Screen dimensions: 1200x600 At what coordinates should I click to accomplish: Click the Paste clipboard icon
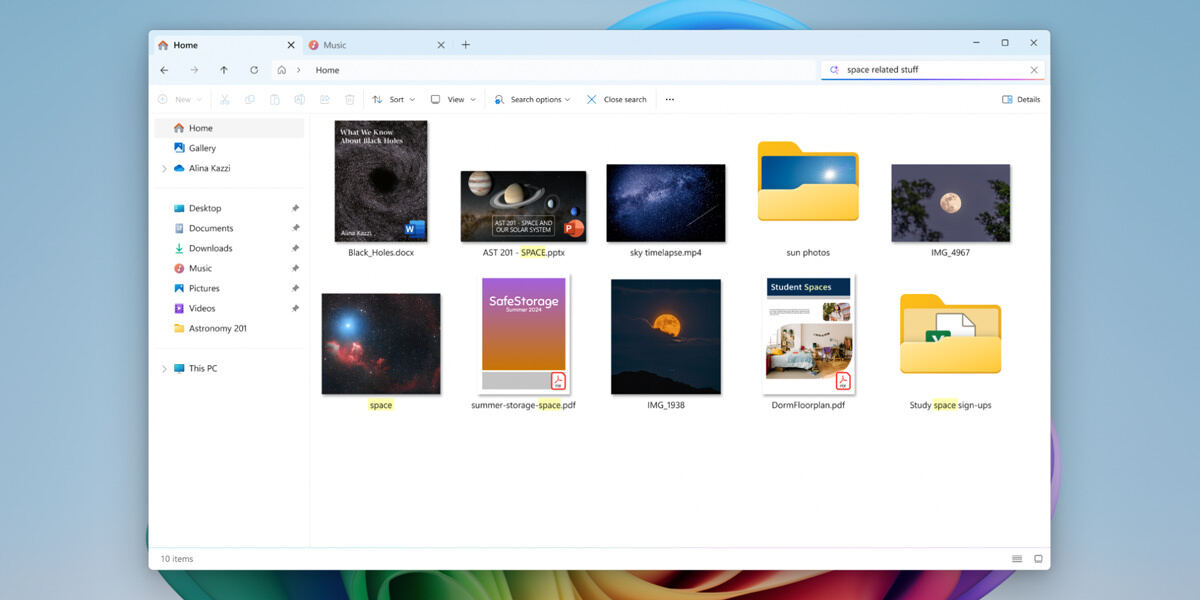click(274, 99)
